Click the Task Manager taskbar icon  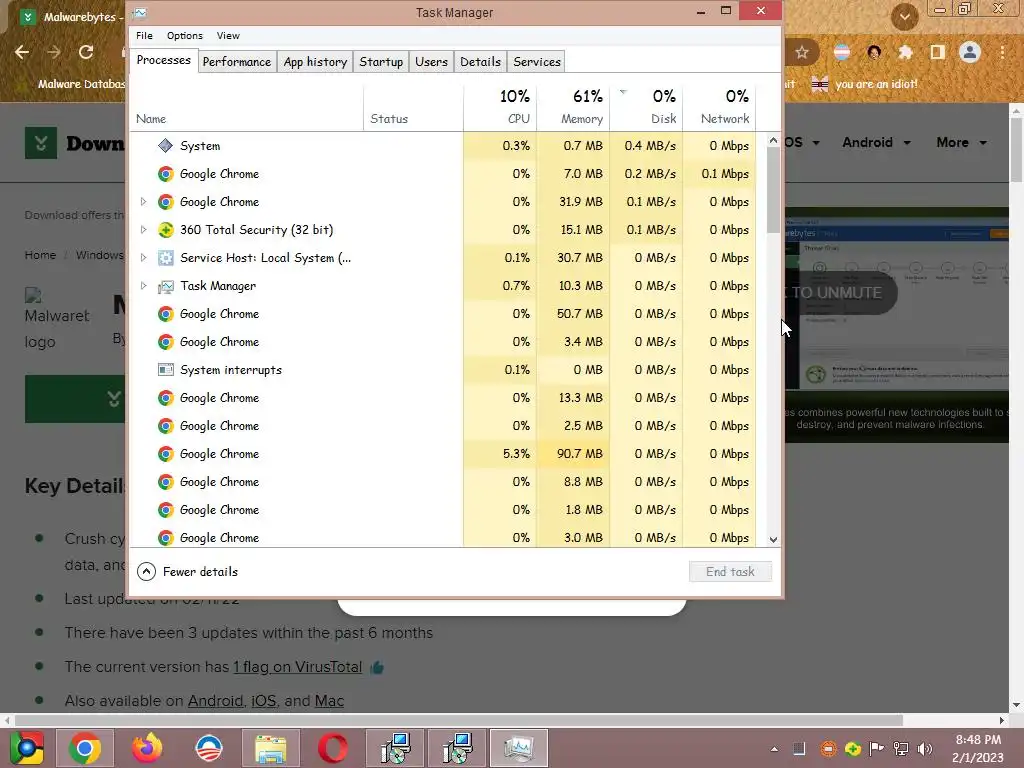(x=519, y=748)
